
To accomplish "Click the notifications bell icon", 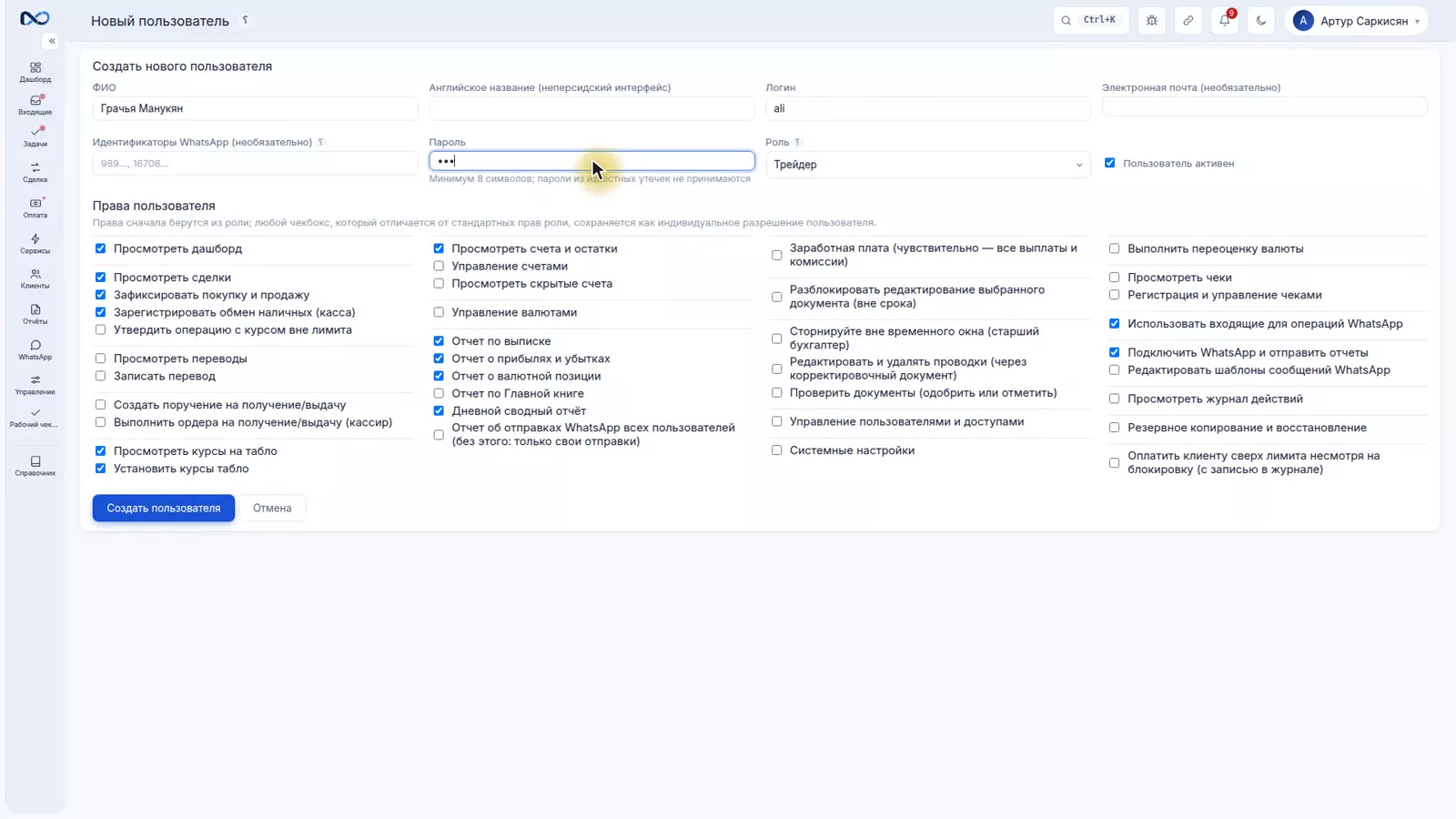I will click(x=1225, y=20).
